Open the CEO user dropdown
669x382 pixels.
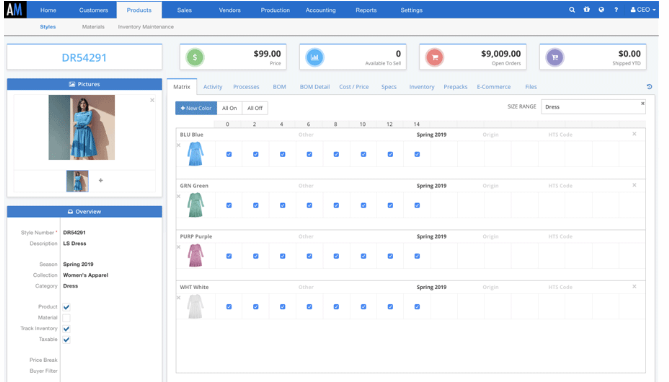point(643,9)
